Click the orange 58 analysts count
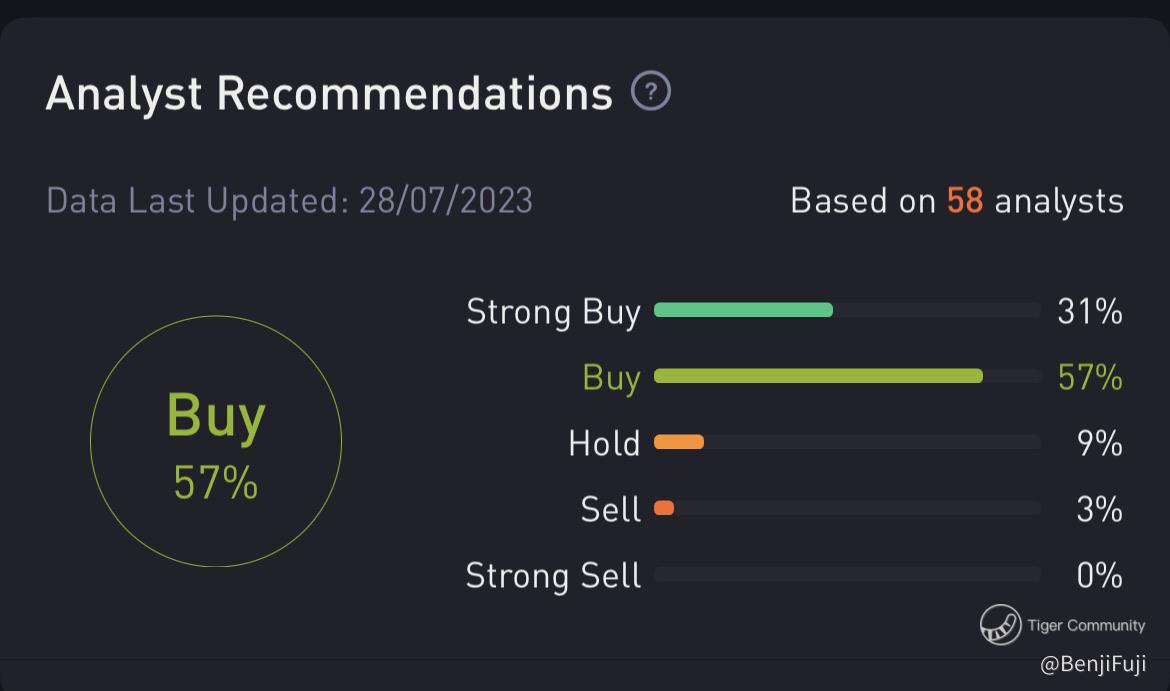 pos(965,201)
